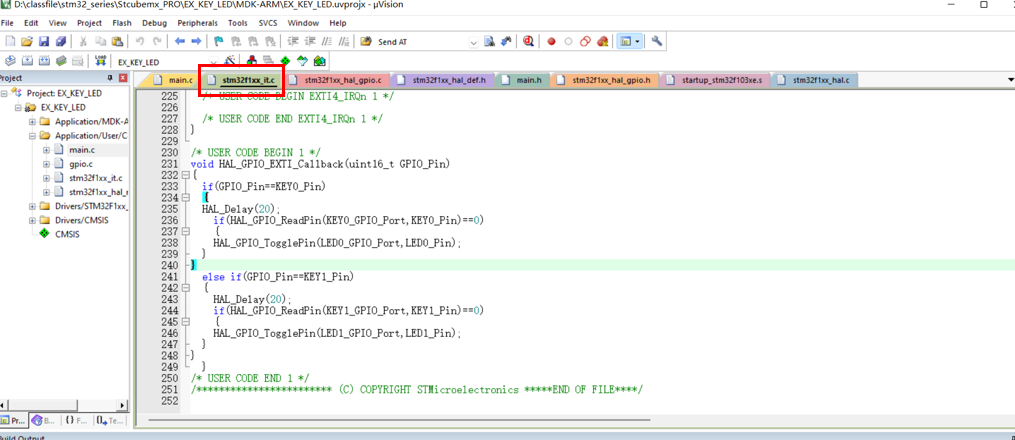Select the CMSIS item in project tree

coord(67,234)
